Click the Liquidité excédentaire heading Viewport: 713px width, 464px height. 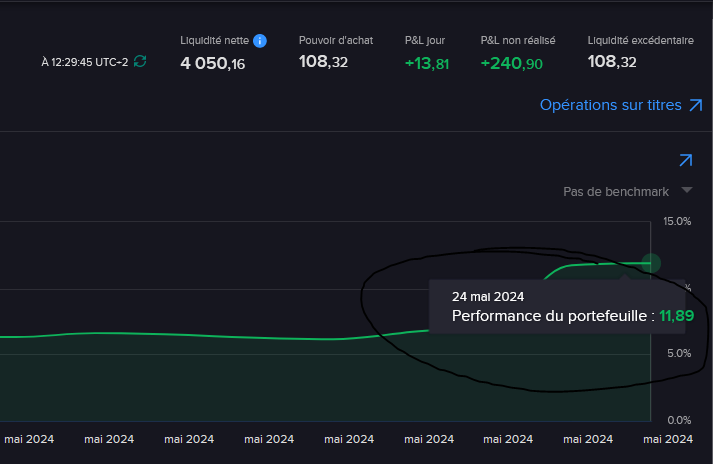point(640,40)
